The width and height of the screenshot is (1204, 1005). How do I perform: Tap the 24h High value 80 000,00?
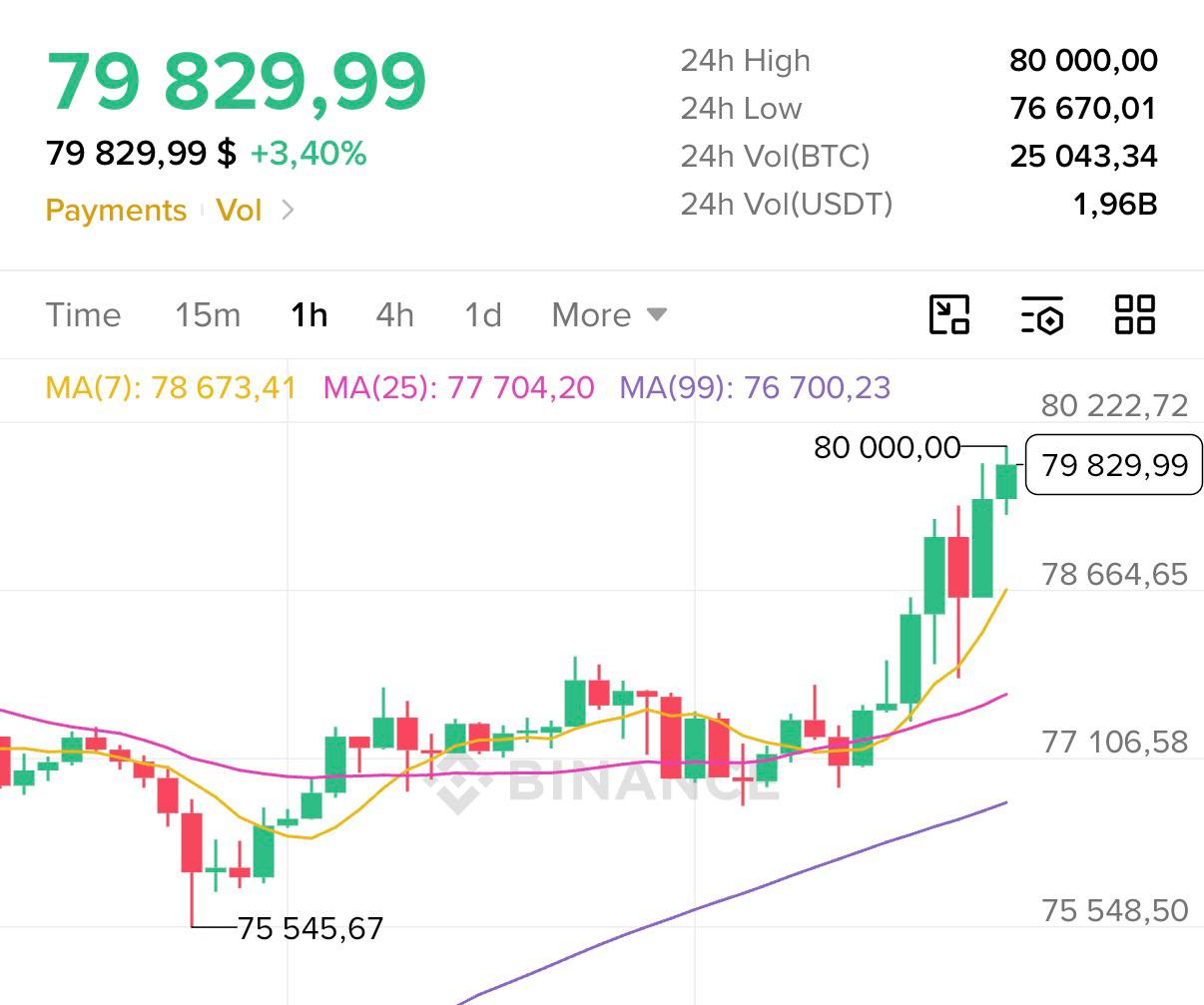pos(1083,61)
